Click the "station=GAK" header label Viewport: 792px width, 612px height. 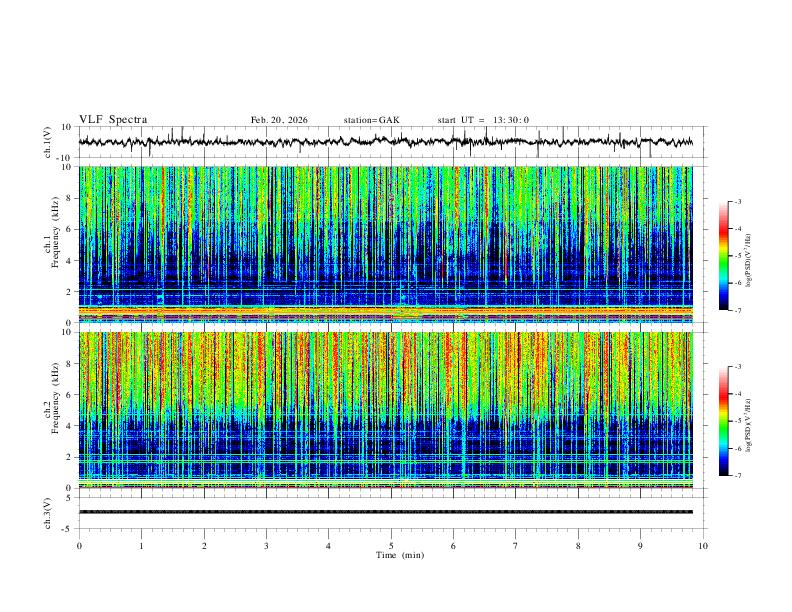[371, 120]
